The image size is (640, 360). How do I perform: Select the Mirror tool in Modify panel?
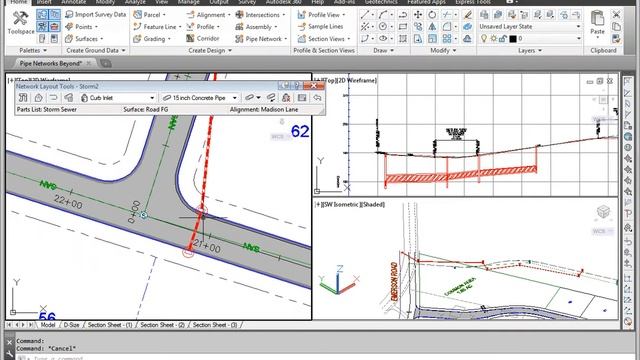click(432, 27)
